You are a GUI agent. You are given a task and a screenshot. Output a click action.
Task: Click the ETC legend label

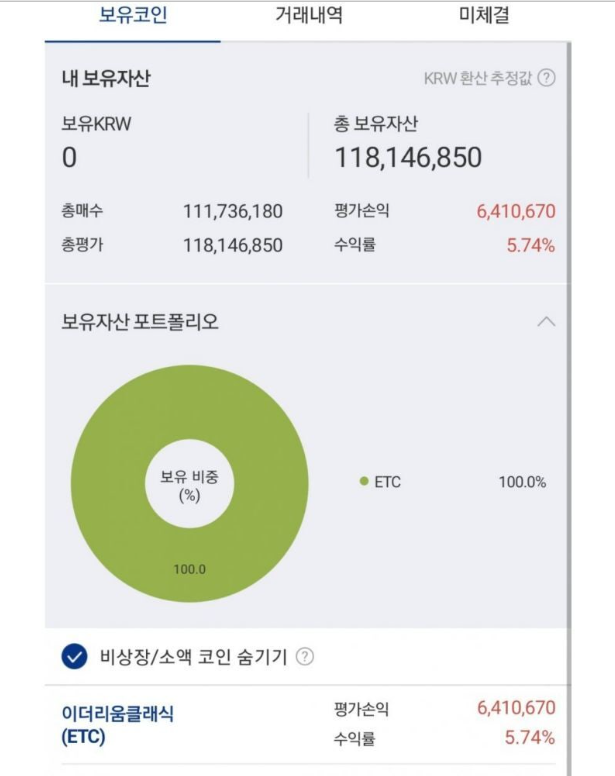(x=387, y=482)
